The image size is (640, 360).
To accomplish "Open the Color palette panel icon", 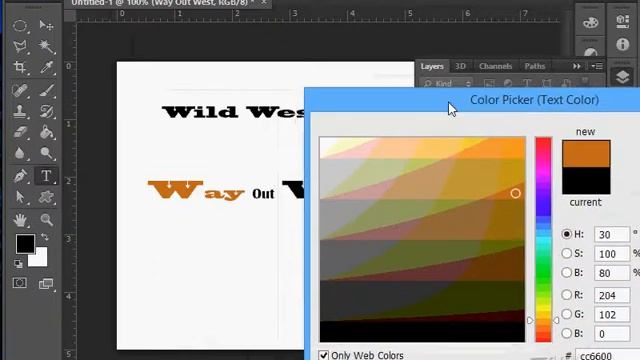I will click(590, 22).
